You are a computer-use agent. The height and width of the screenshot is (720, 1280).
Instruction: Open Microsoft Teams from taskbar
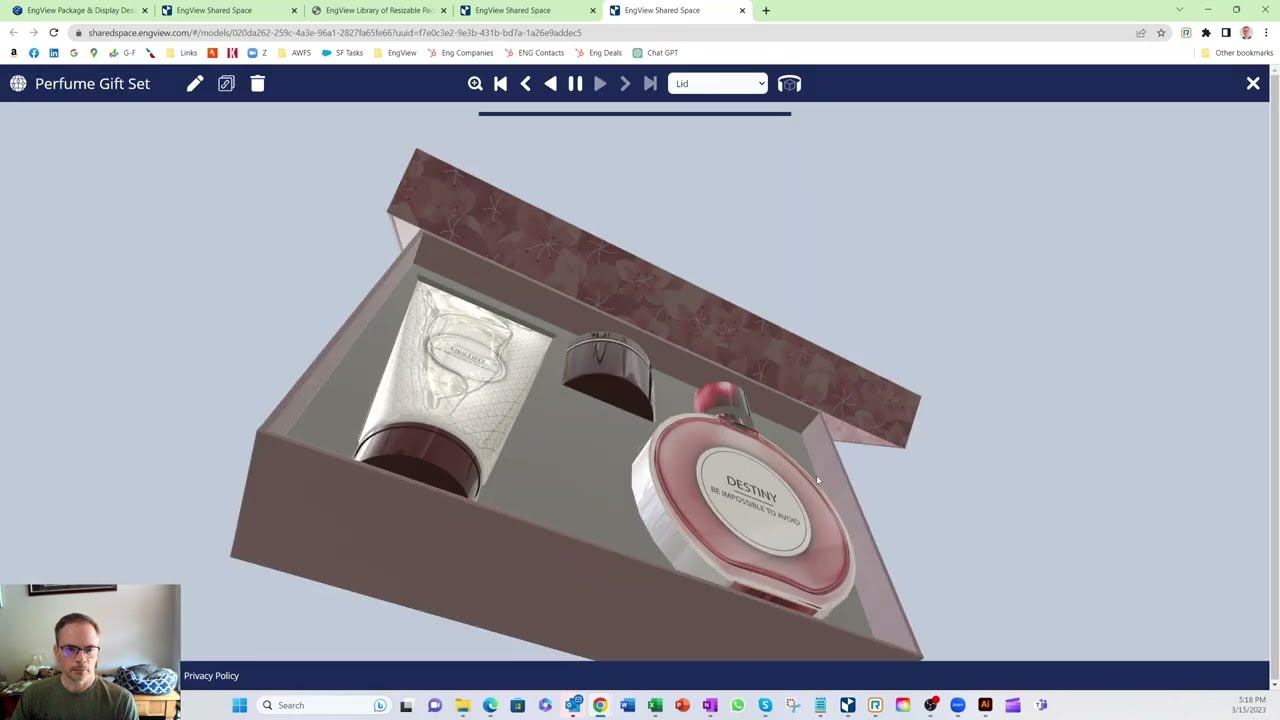coord(1040,705)
